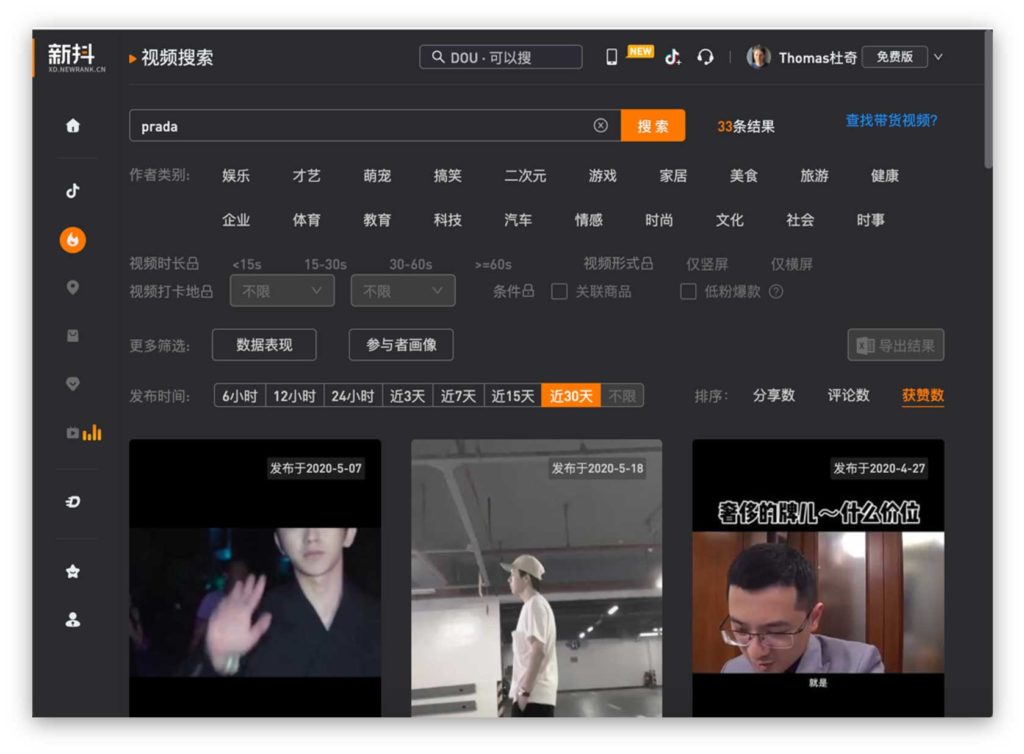The image size is (1024, 754).
Task: Click the 导出结果 export button
Action: point(895,345)
